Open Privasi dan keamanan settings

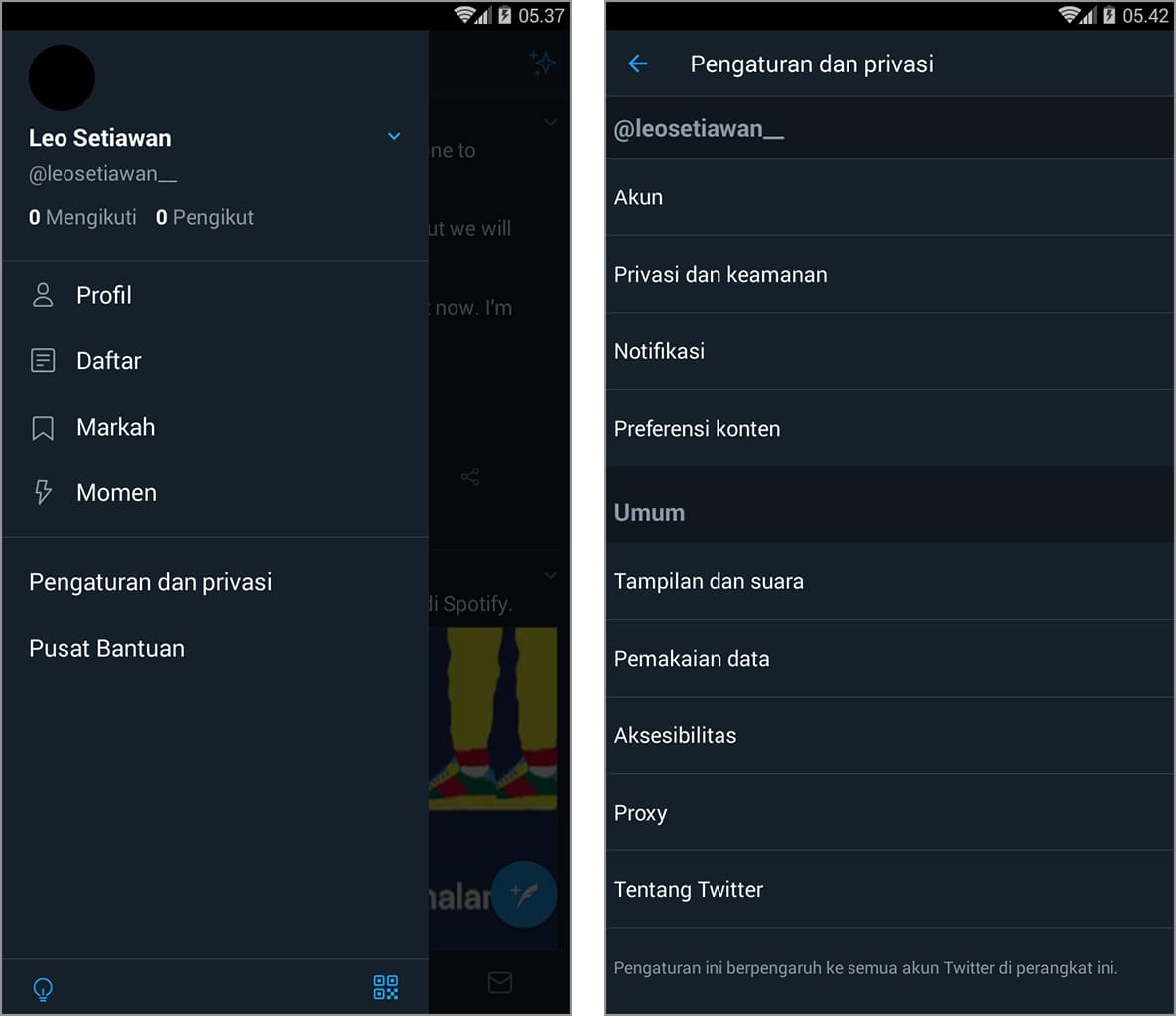pyautogui.click(x=890, y=275)
